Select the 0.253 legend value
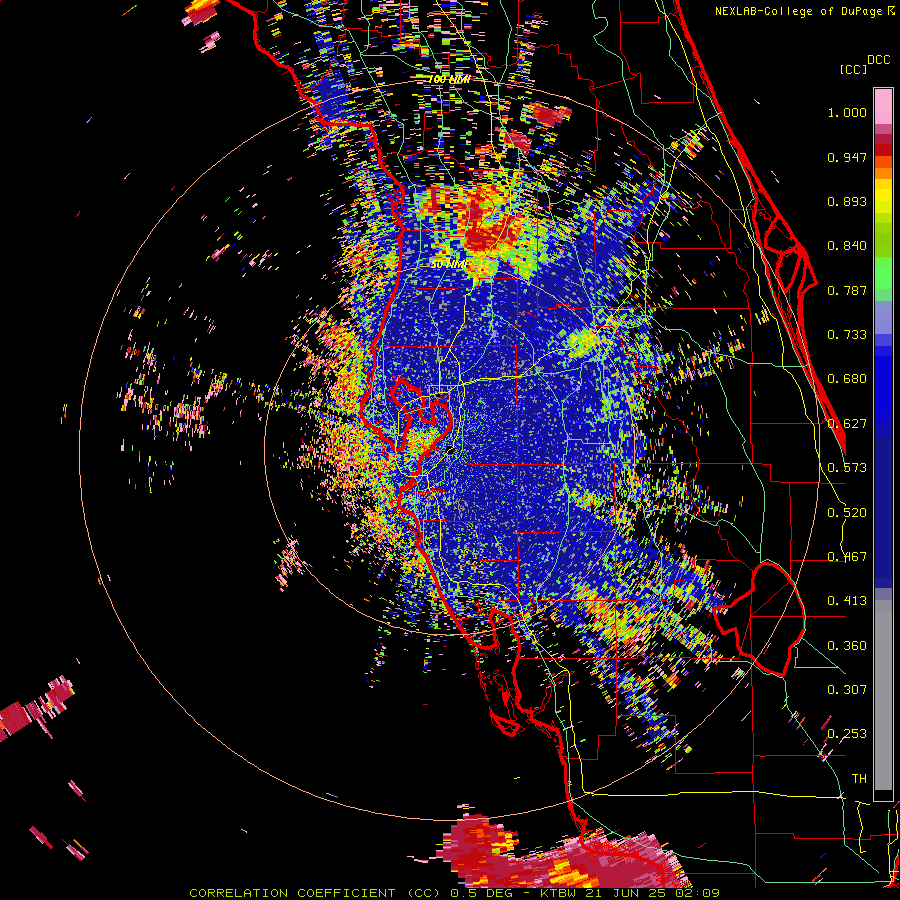Screen dimensions: 900x900 pyautogui.click(x=847, y=734)
